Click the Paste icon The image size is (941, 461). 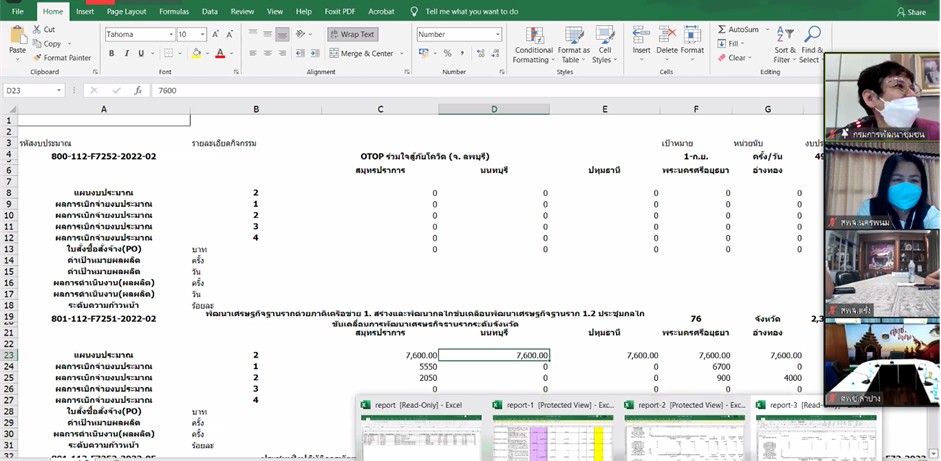click(17, 35)
